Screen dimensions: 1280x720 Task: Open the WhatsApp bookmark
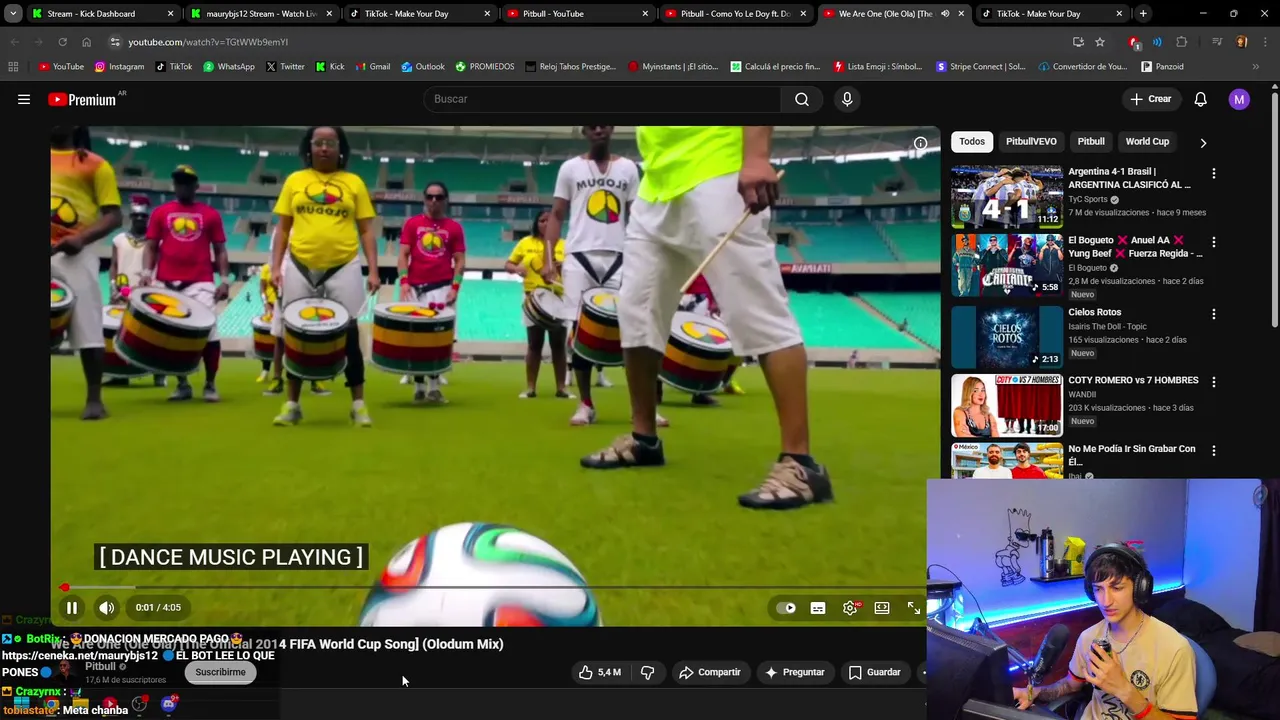(x=229, y=67)
